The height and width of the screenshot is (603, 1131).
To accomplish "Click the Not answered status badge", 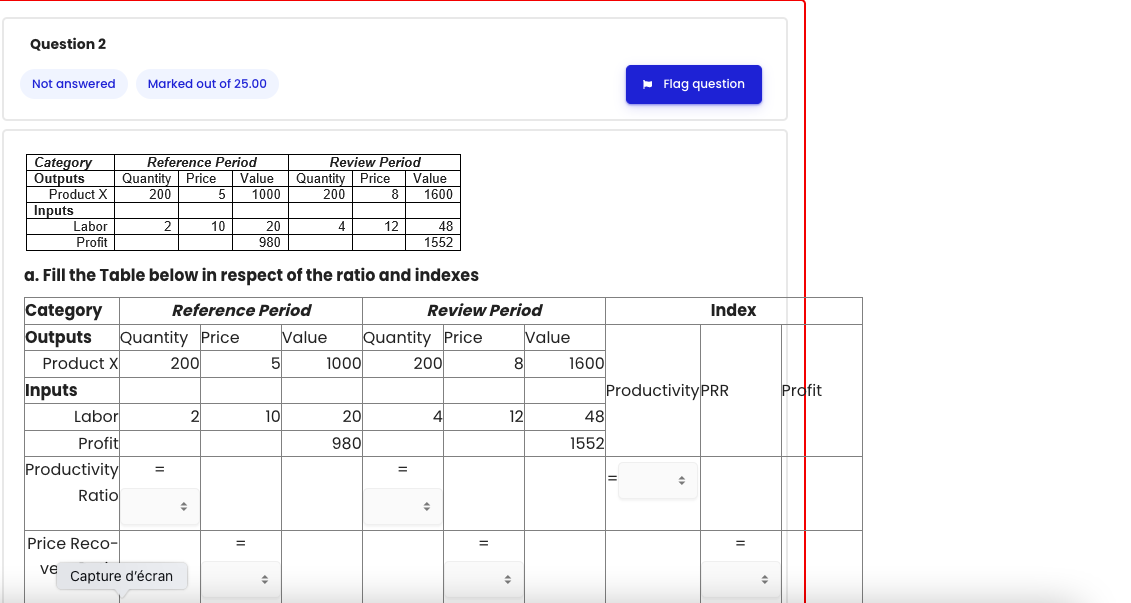I will click(74, 84).
